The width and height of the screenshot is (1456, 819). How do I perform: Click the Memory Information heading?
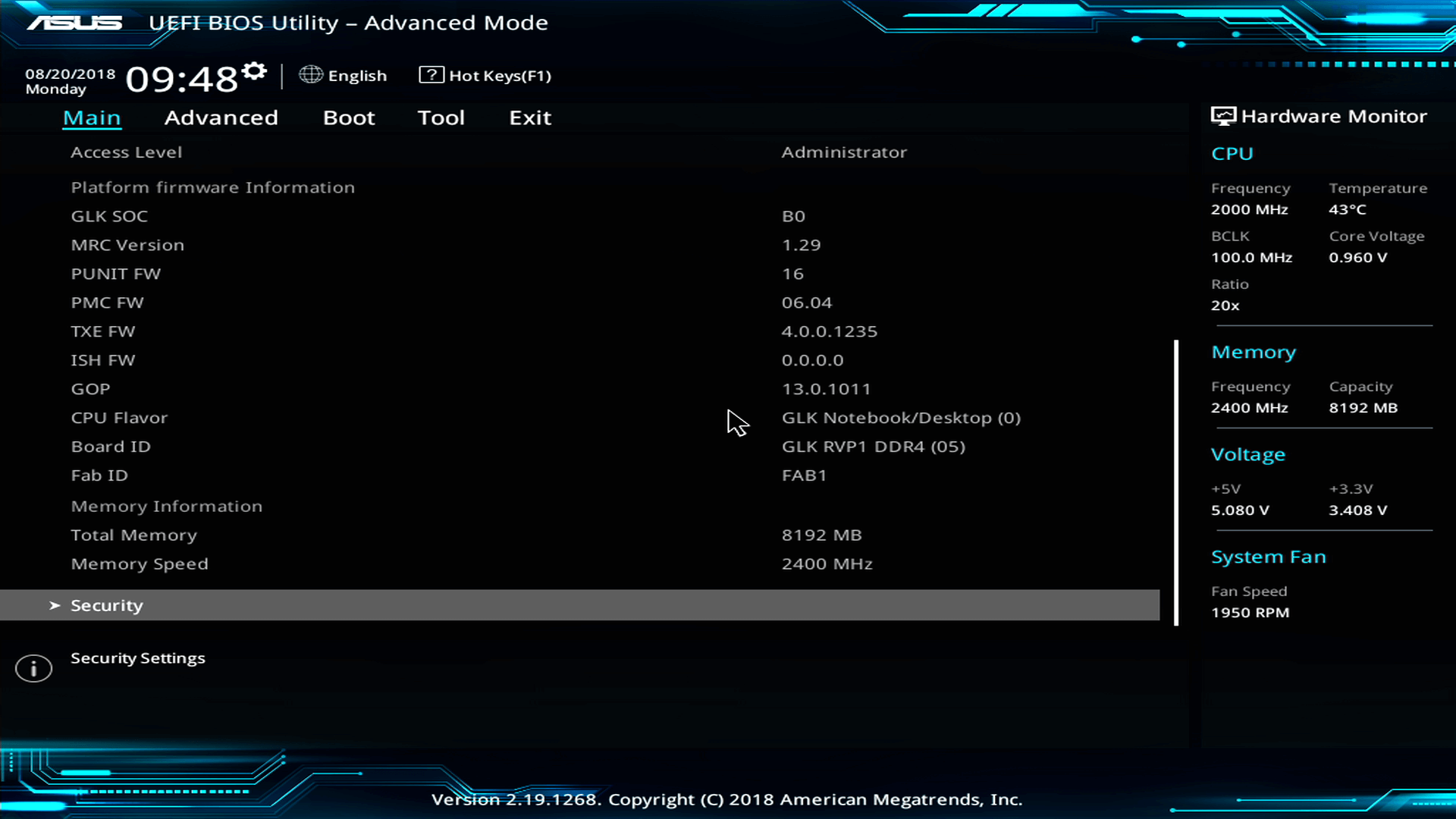coord(167,507)
